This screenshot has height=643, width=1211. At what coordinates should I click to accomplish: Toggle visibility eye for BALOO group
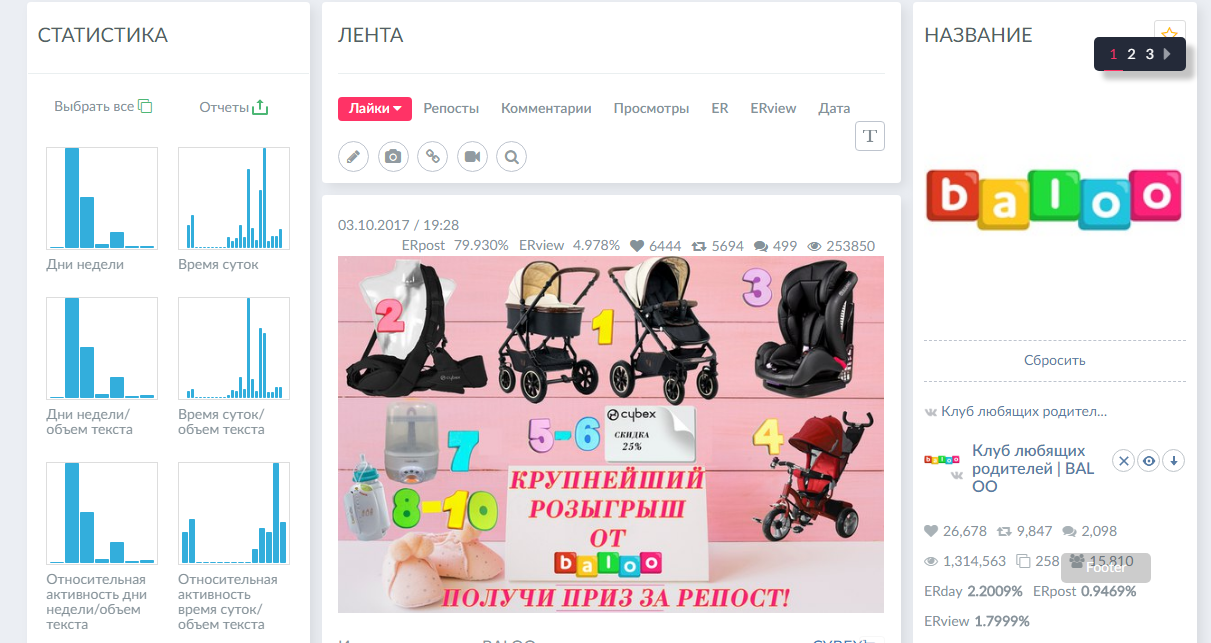pyautogui.click(x=1149, y=461)
